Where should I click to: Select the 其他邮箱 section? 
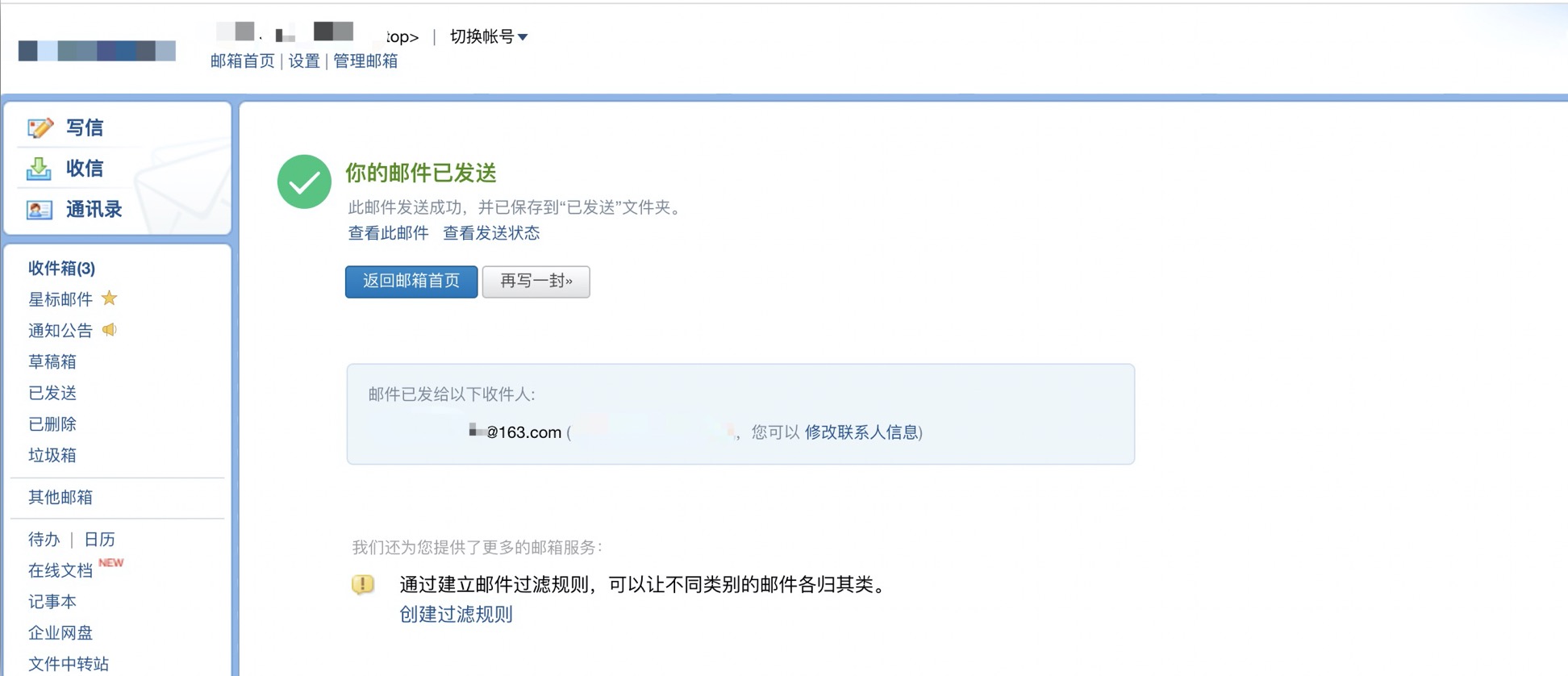[x=59, y=497]
